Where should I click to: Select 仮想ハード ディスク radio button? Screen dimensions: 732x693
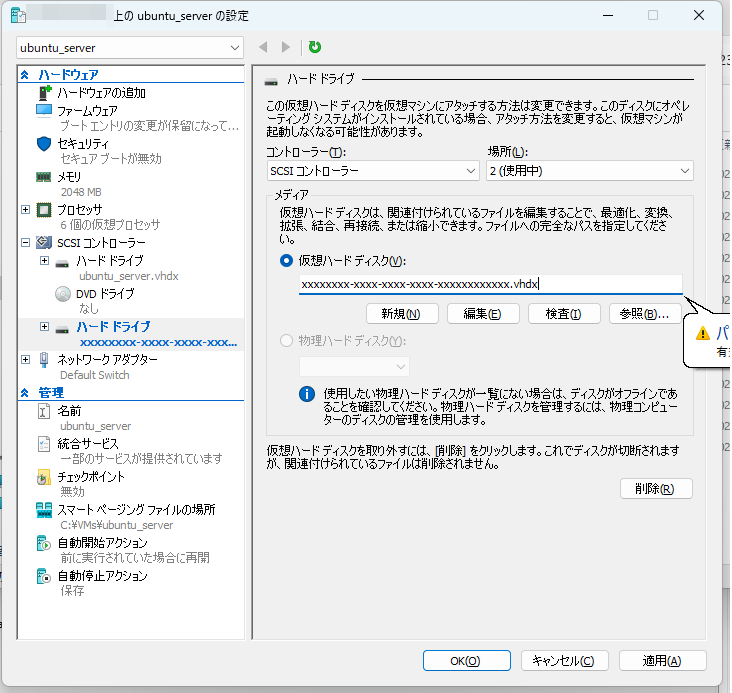click(286, 261)
